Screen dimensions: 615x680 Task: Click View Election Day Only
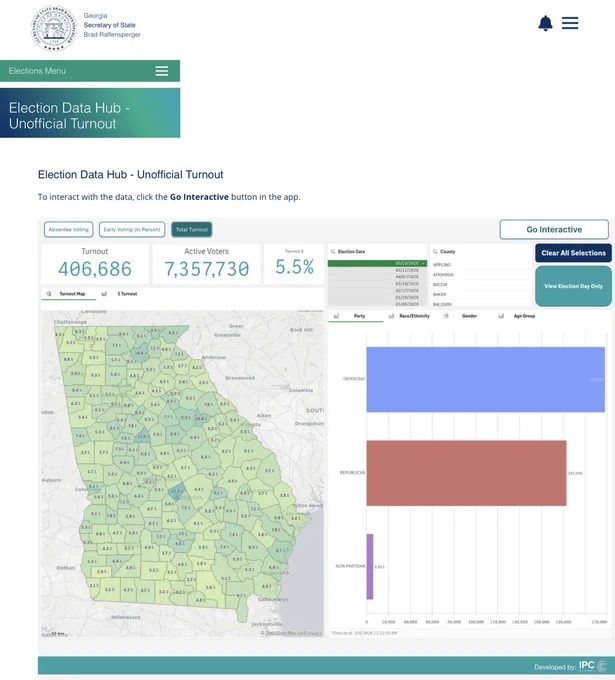573,286
